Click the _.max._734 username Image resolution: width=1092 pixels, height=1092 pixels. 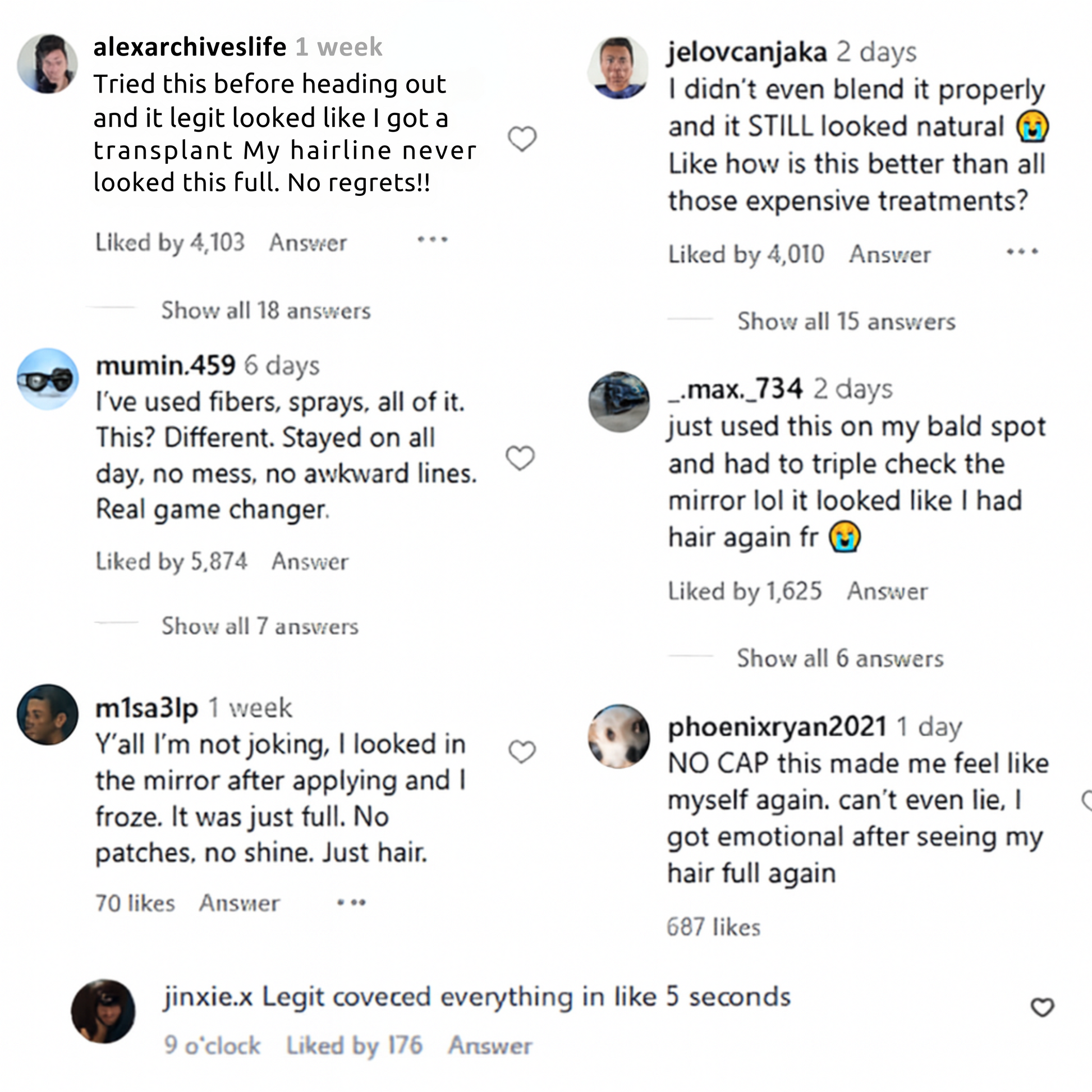[735, 389]
